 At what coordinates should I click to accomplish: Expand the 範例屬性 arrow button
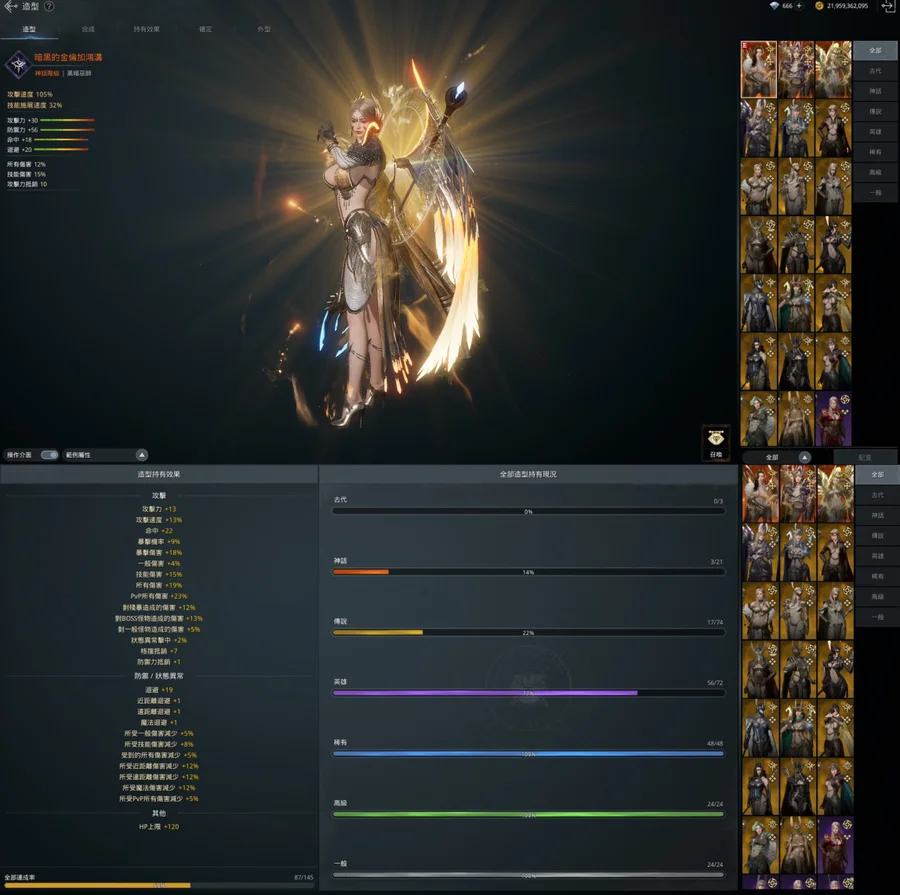[142, 455]
